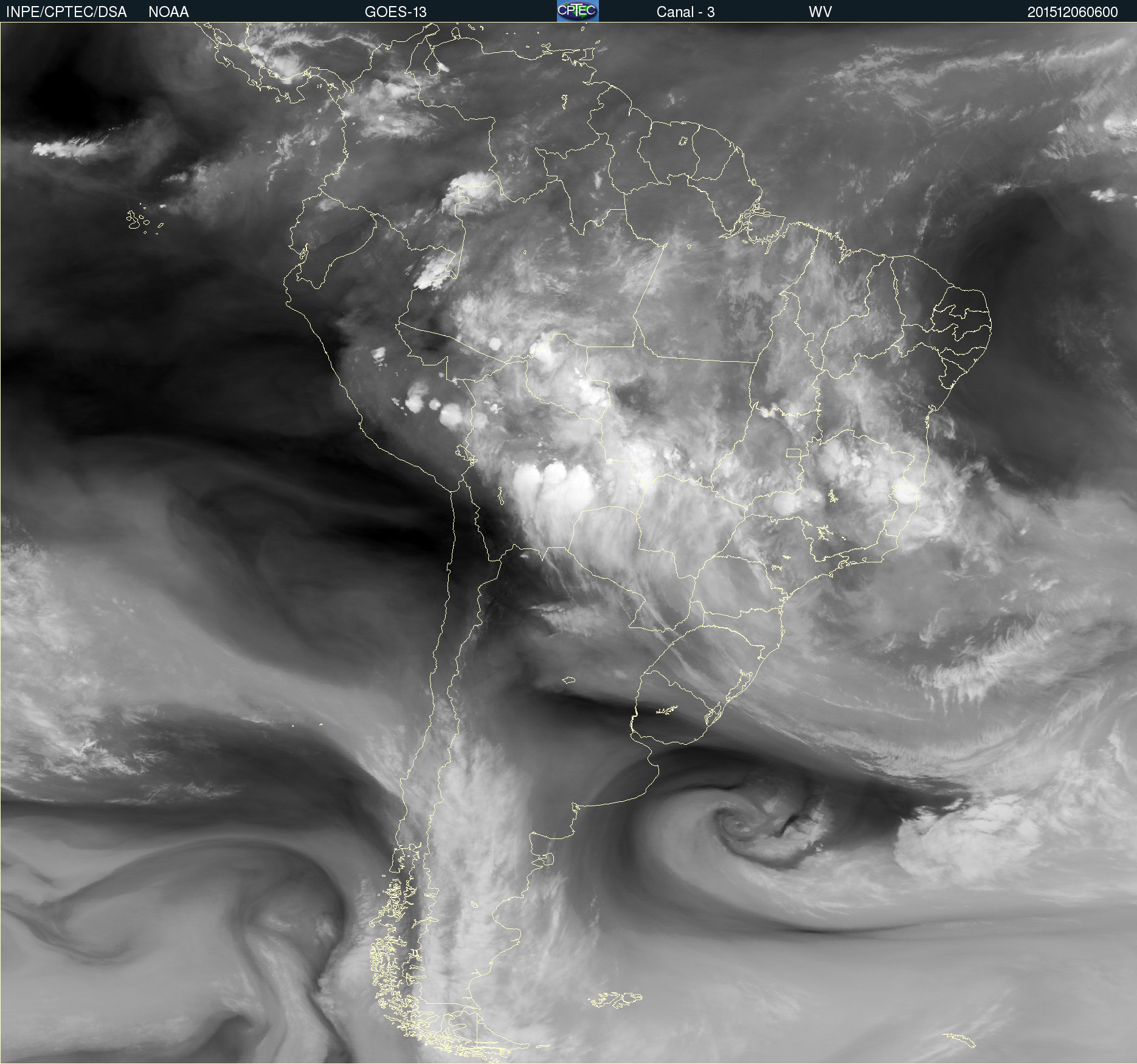Image resolution: width=1137 pixels, height=1064 pixels.
Task: Click the South Georgia island outline
Action: point(959,1040)
